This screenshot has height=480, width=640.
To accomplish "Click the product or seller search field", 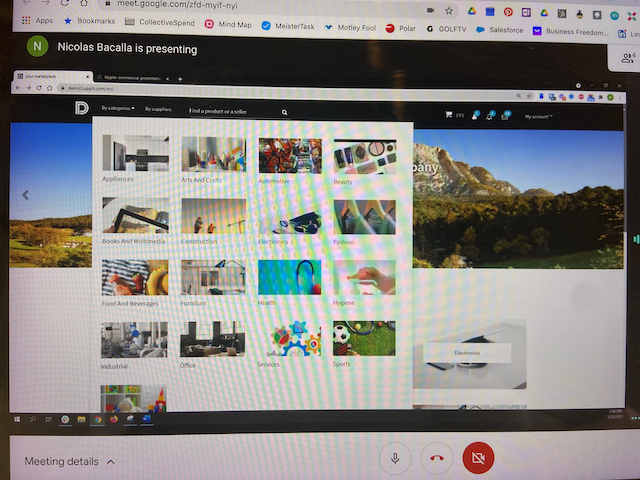I will click(230, 112).
